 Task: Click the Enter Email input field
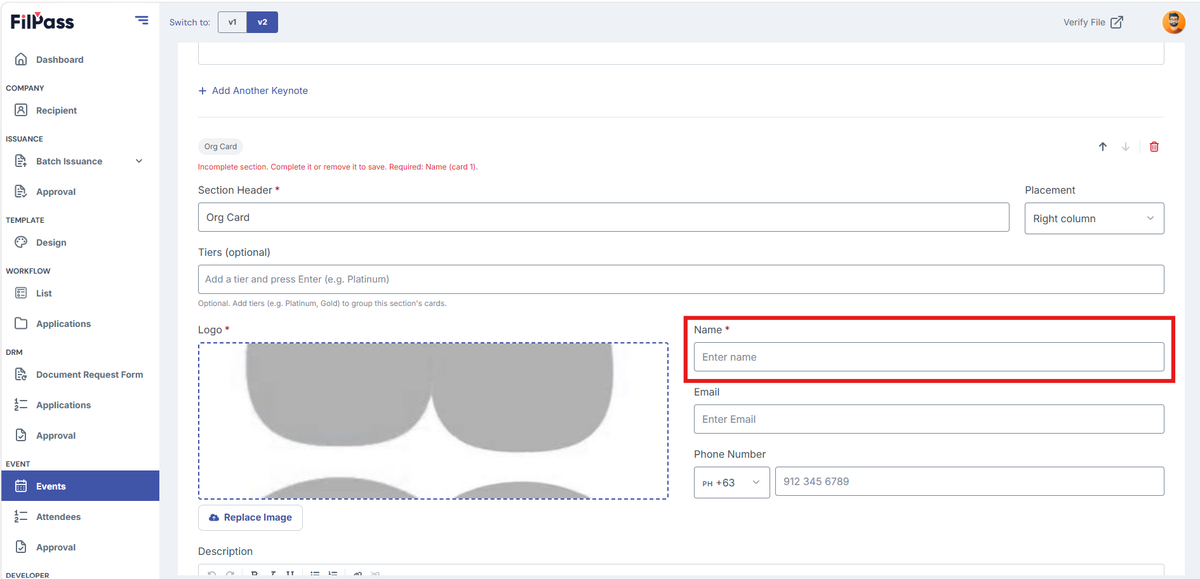[929, 419]
